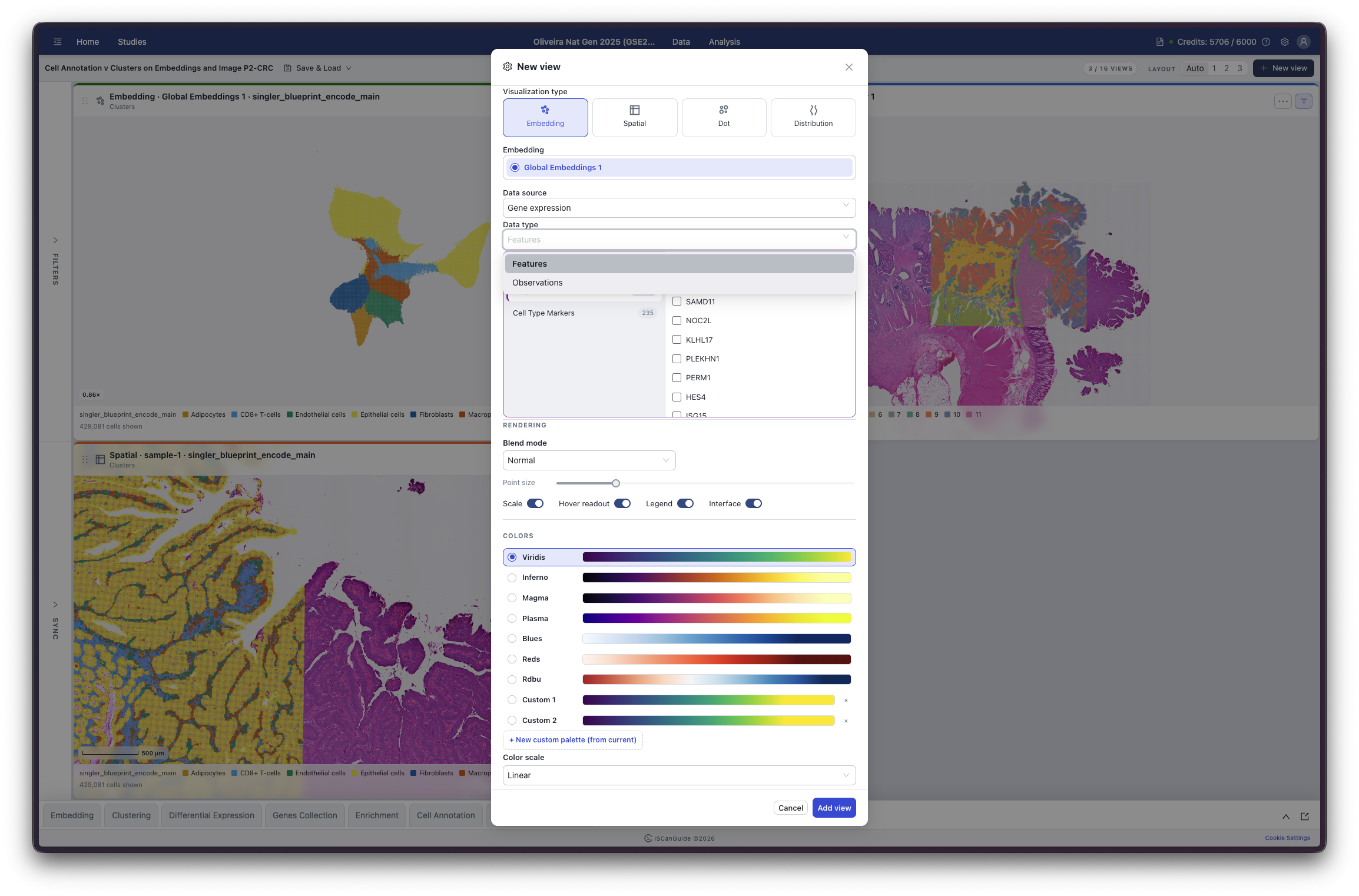Click the credits help question icon

coord(1265,42)
